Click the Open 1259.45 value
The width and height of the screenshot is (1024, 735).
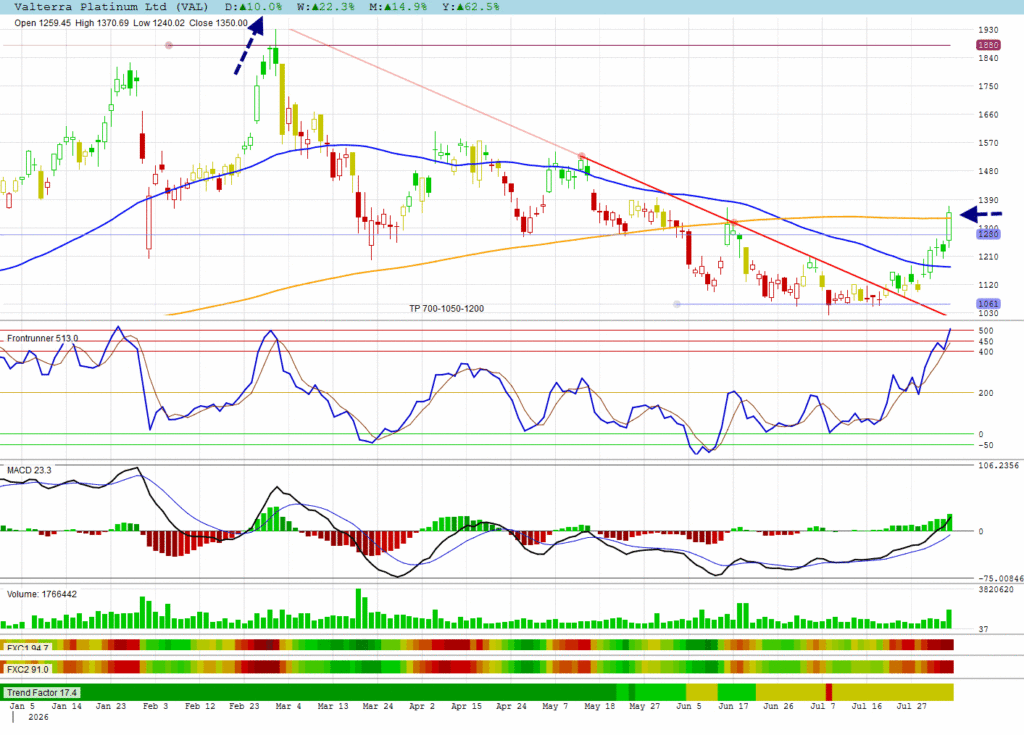(x=42, y=23)
